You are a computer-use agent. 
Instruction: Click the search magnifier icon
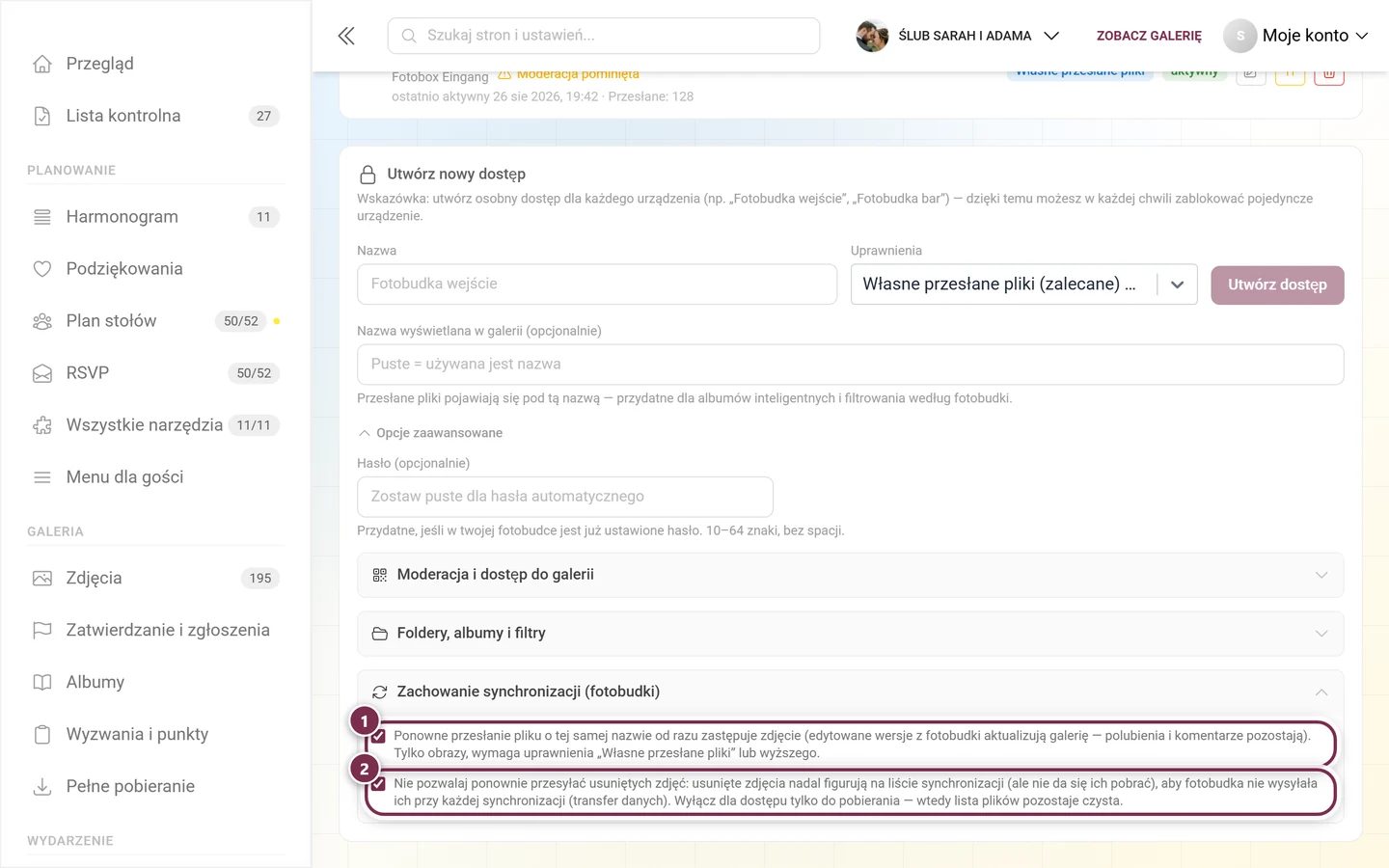[x=409, y=36]
